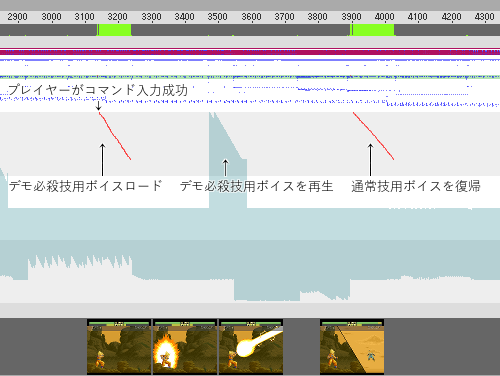Open thumbnail of Goku firing energy beam
The image size is (500, 376).
point(251,347)
